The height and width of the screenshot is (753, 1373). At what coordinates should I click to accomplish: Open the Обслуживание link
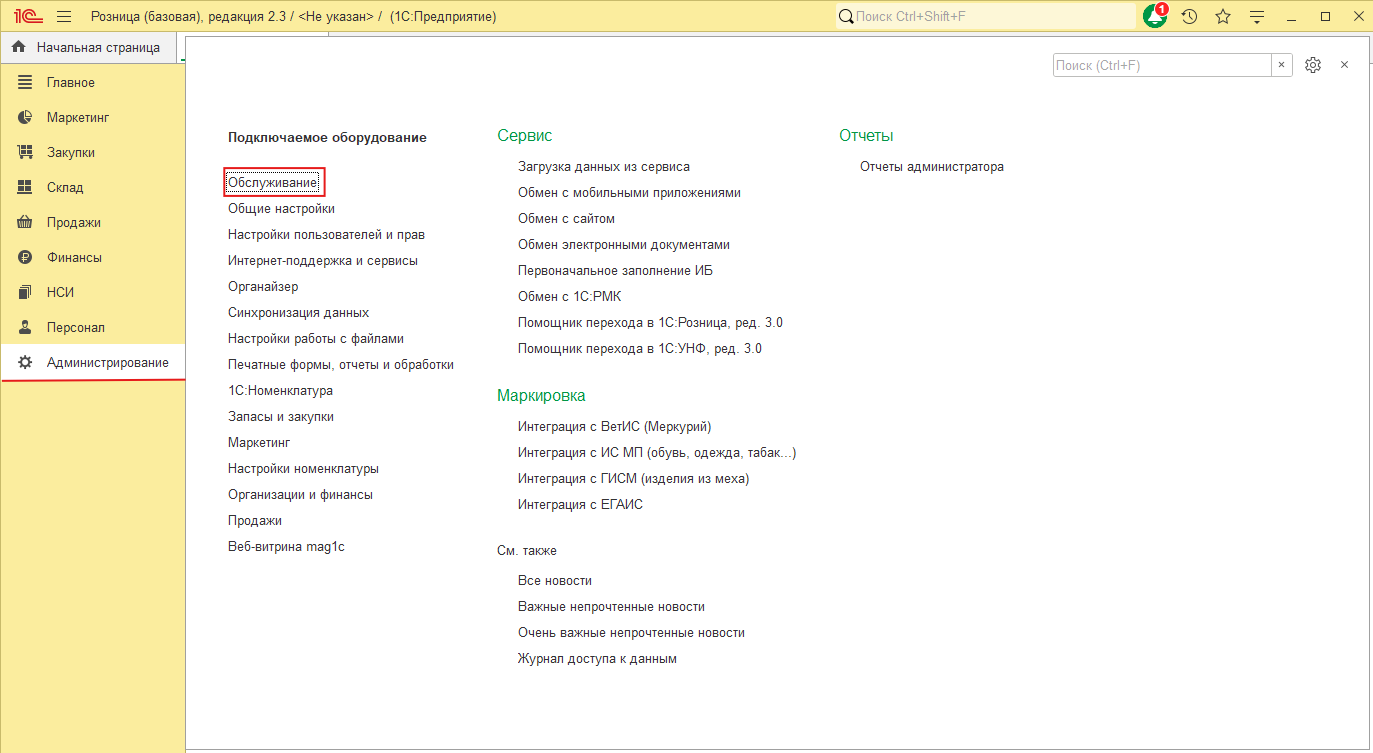pos(273,183)
